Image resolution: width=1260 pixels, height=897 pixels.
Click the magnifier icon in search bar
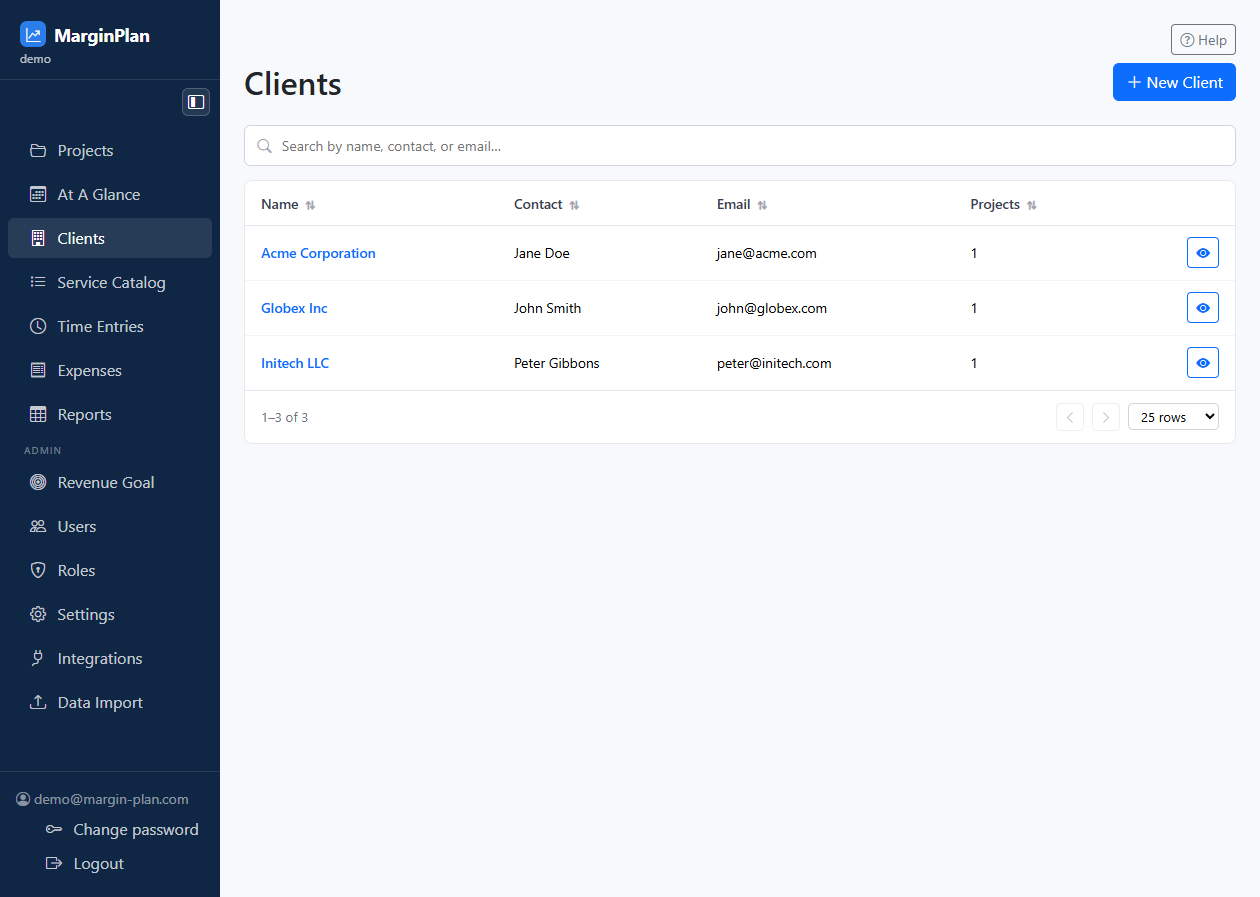[x=265, y=146]
